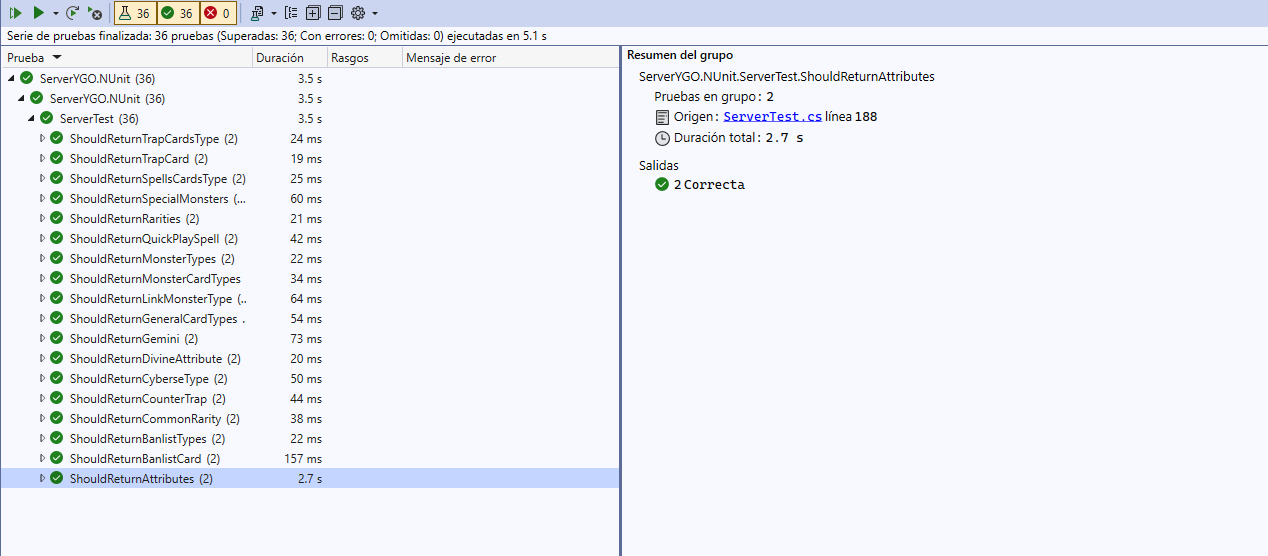The image size is (1268, 556).
Task: Expand all tests with plus icon
Action: (x=313, y=13)
